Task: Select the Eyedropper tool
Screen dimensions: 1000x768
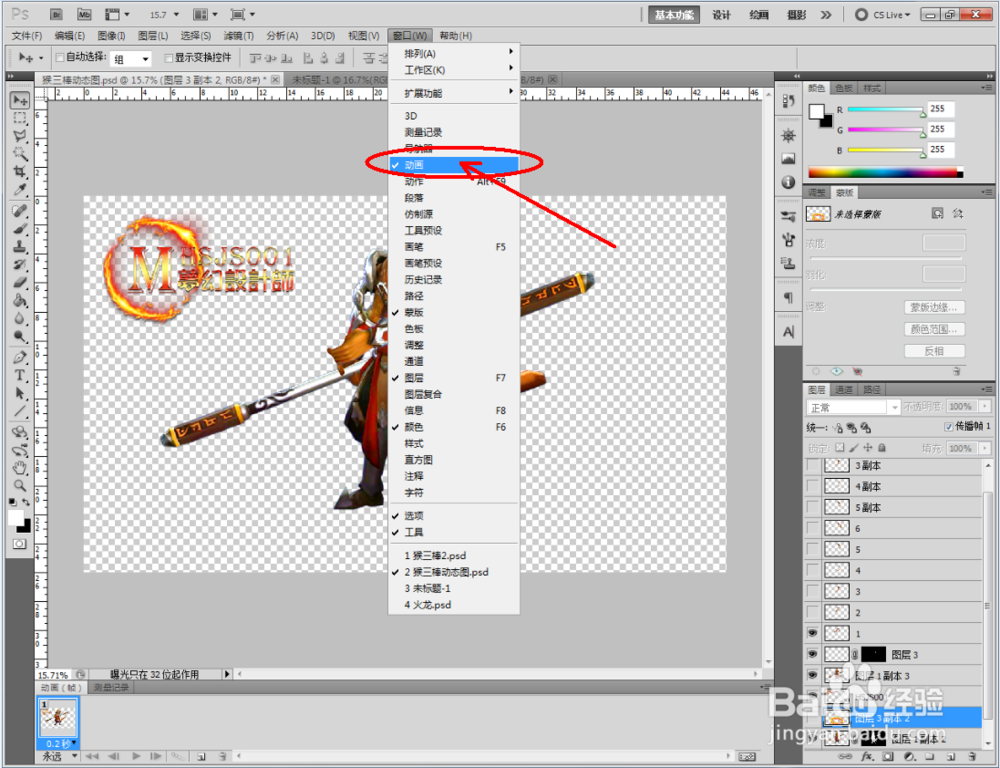Action: pyautogui.click(x=20, y=189)
